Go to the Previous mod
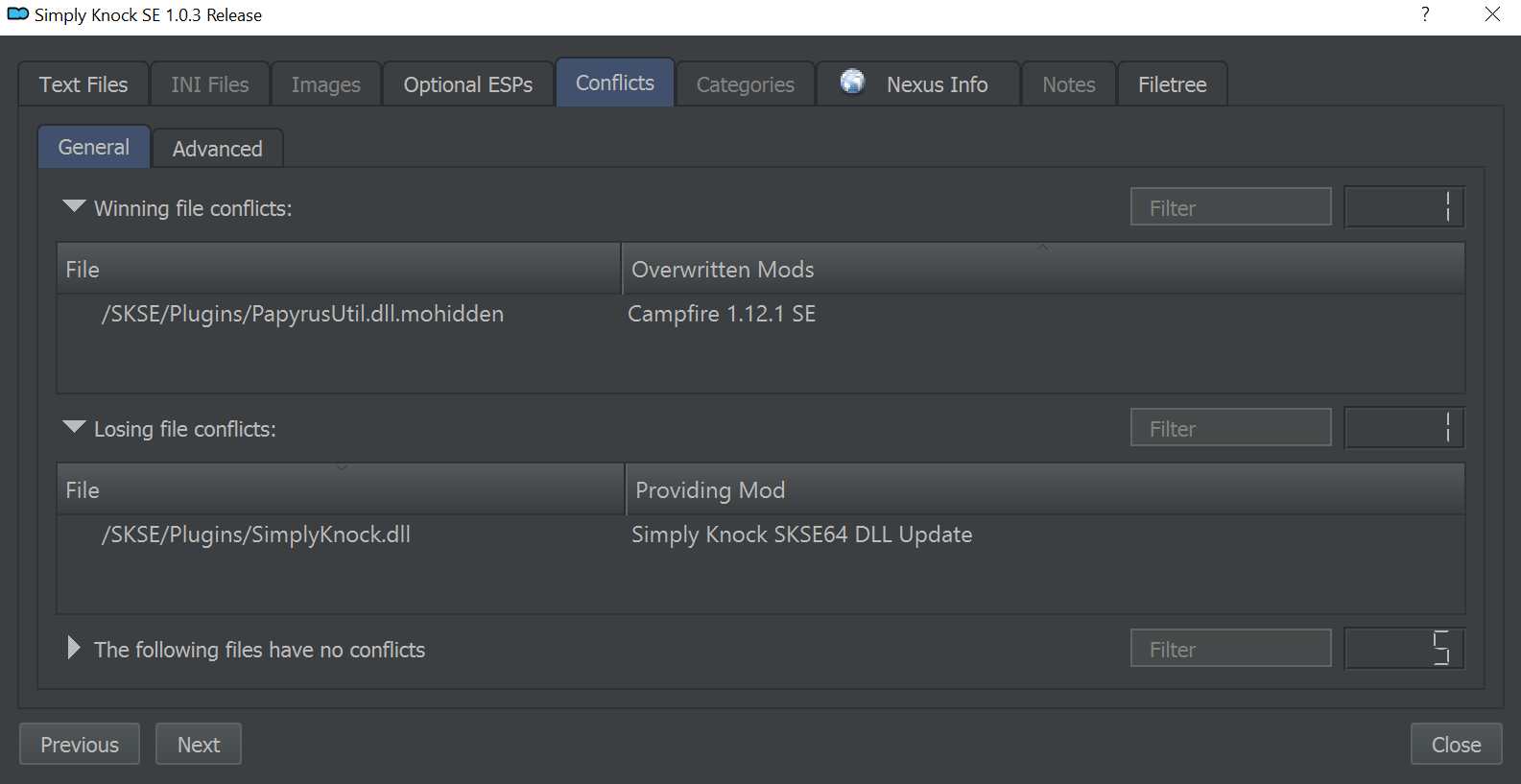Viewport: 1521px width, 784px height. tap(80, 745)
